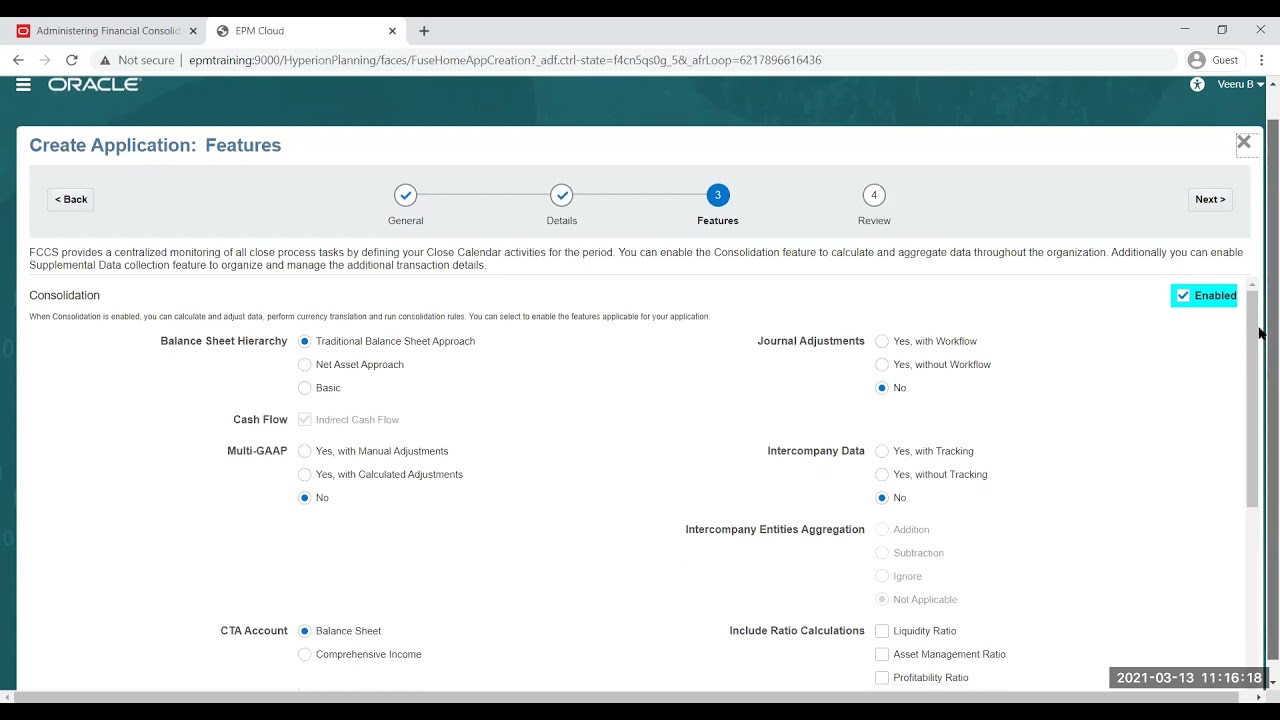Click the URL address bar
This screenshot has width=1280, height=720.
tap(505, 60)
